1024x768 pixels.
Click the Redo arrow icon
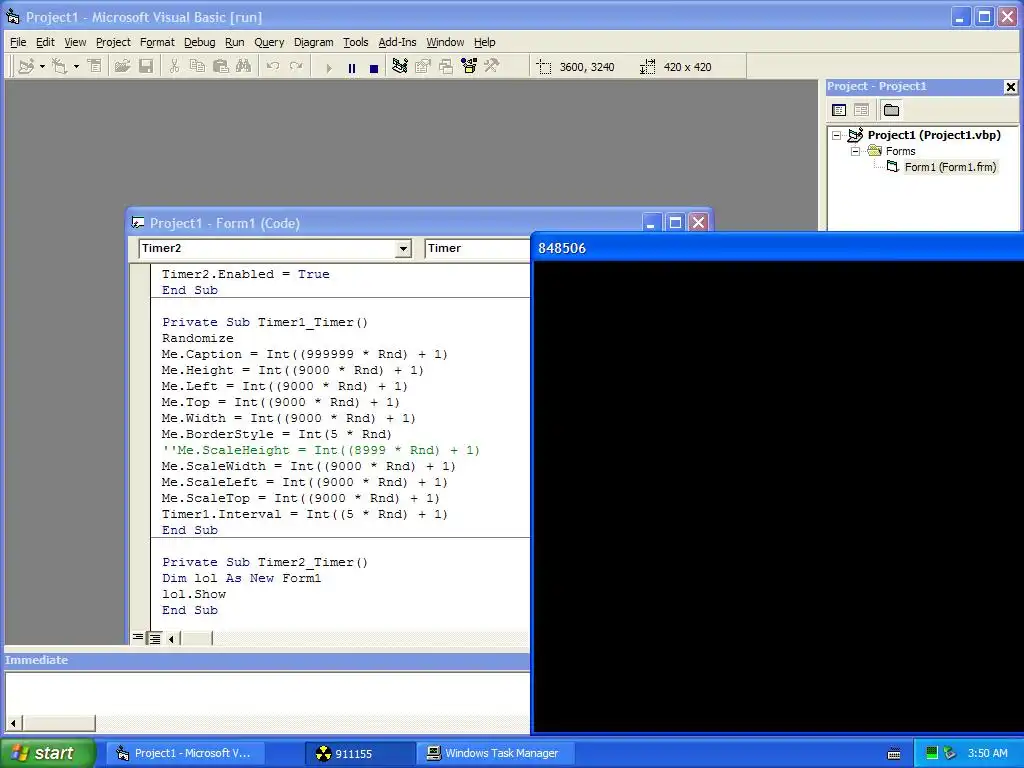296,66
